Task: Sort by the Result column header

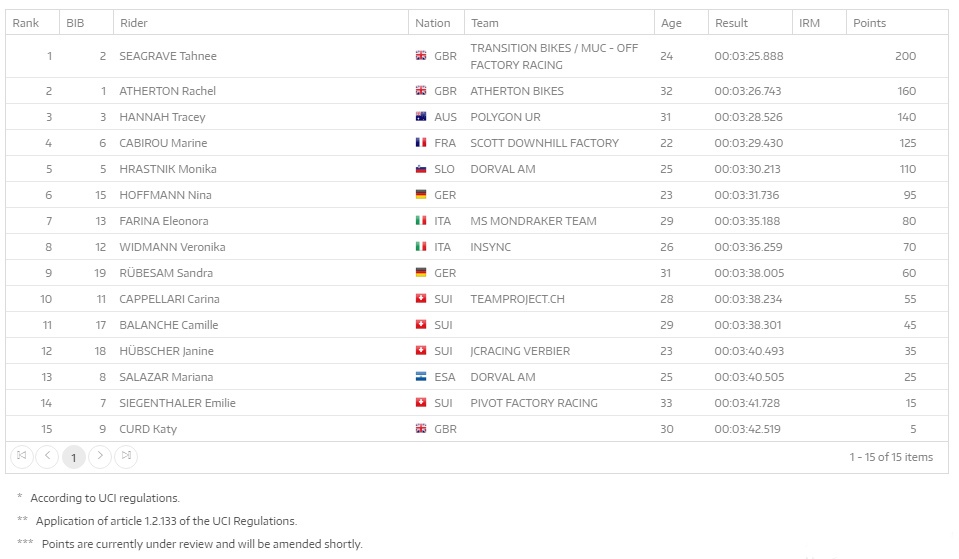Action: click(731, 23)
